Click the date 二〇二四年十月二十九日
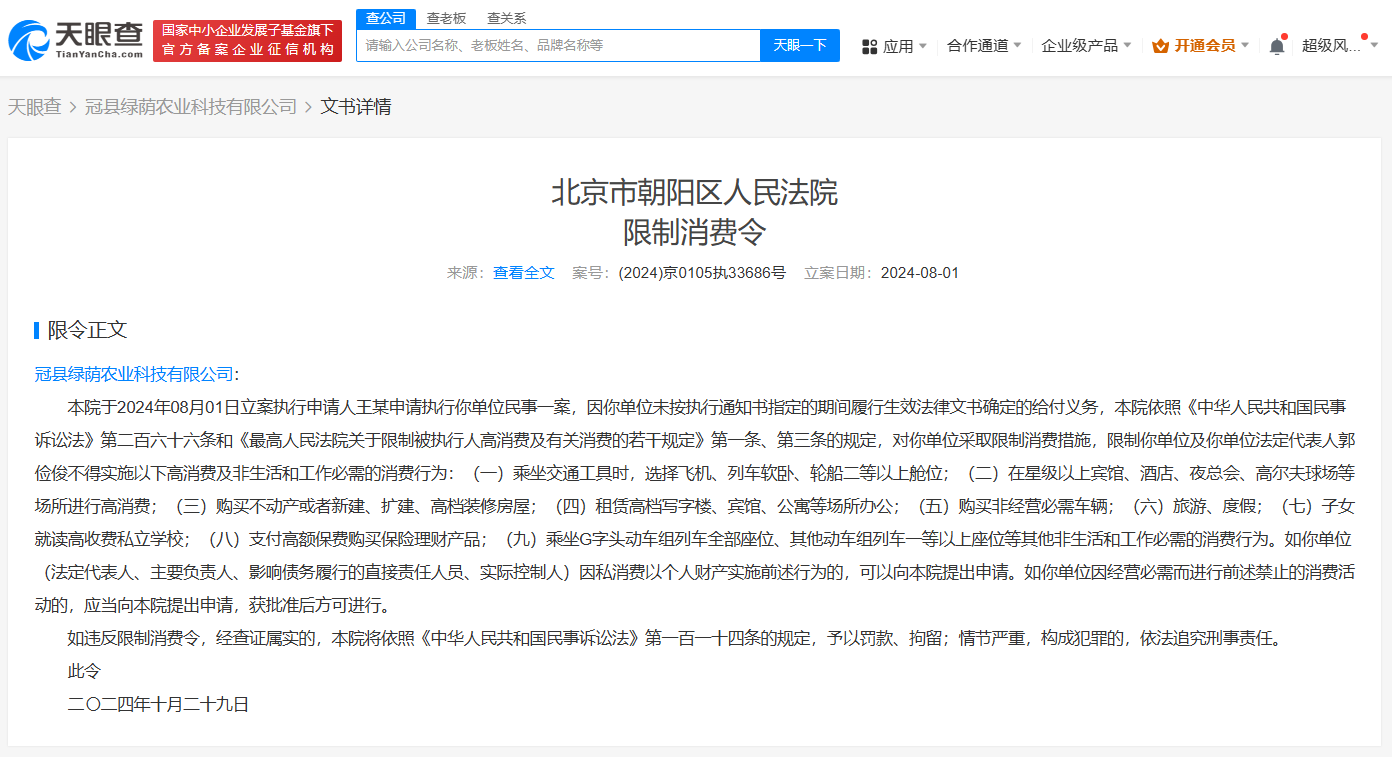This screenshot has width=1392, height=757. coord(158,704)
